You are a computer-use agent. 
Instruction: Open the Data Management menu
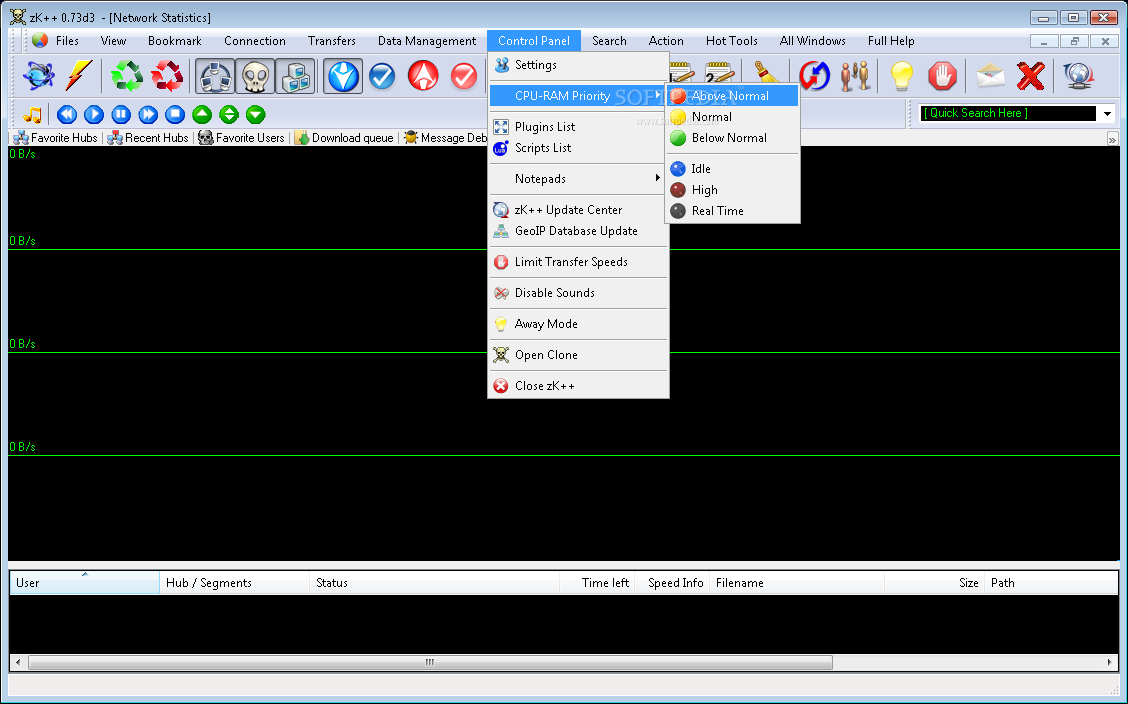click(427, 41)
